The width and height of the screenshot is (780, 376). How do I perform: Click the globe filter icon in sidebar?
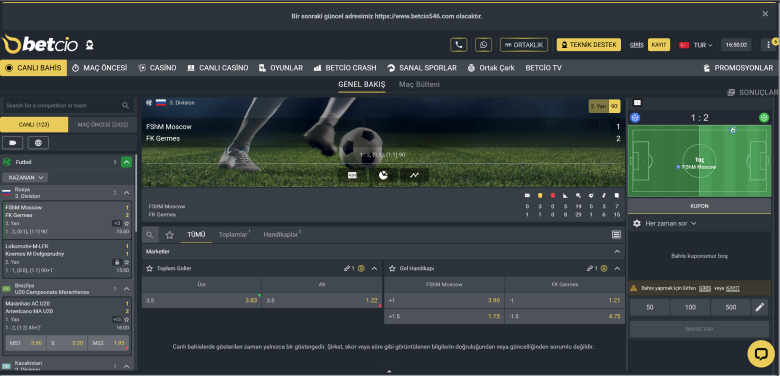38,143
